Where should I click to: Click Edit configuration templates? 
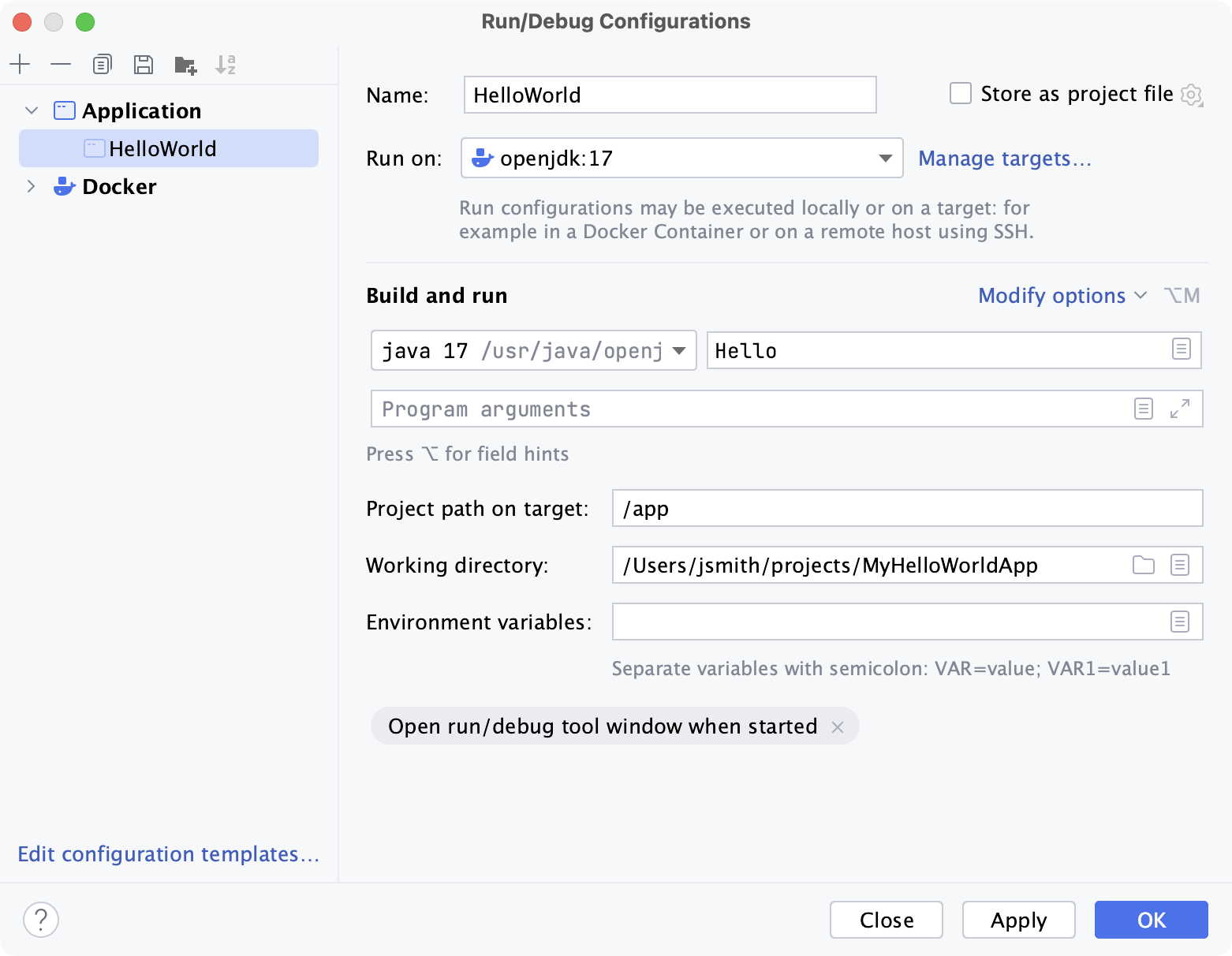(x=168, y=854)
